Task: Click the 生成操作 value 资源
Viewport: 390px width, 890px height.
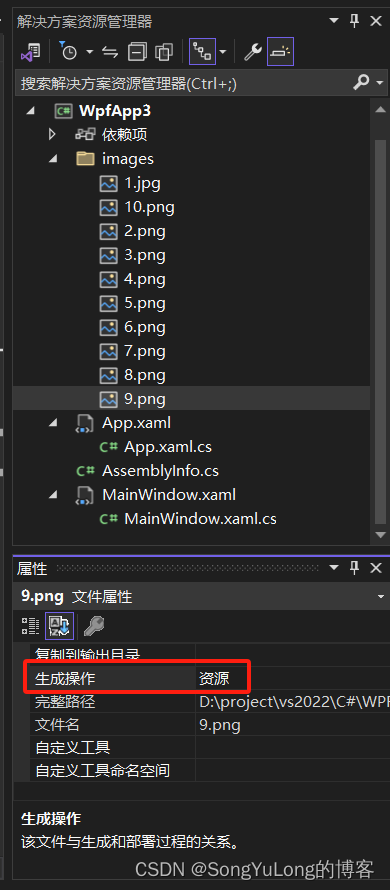Action: pyautogui.click(x=214, y=678)
